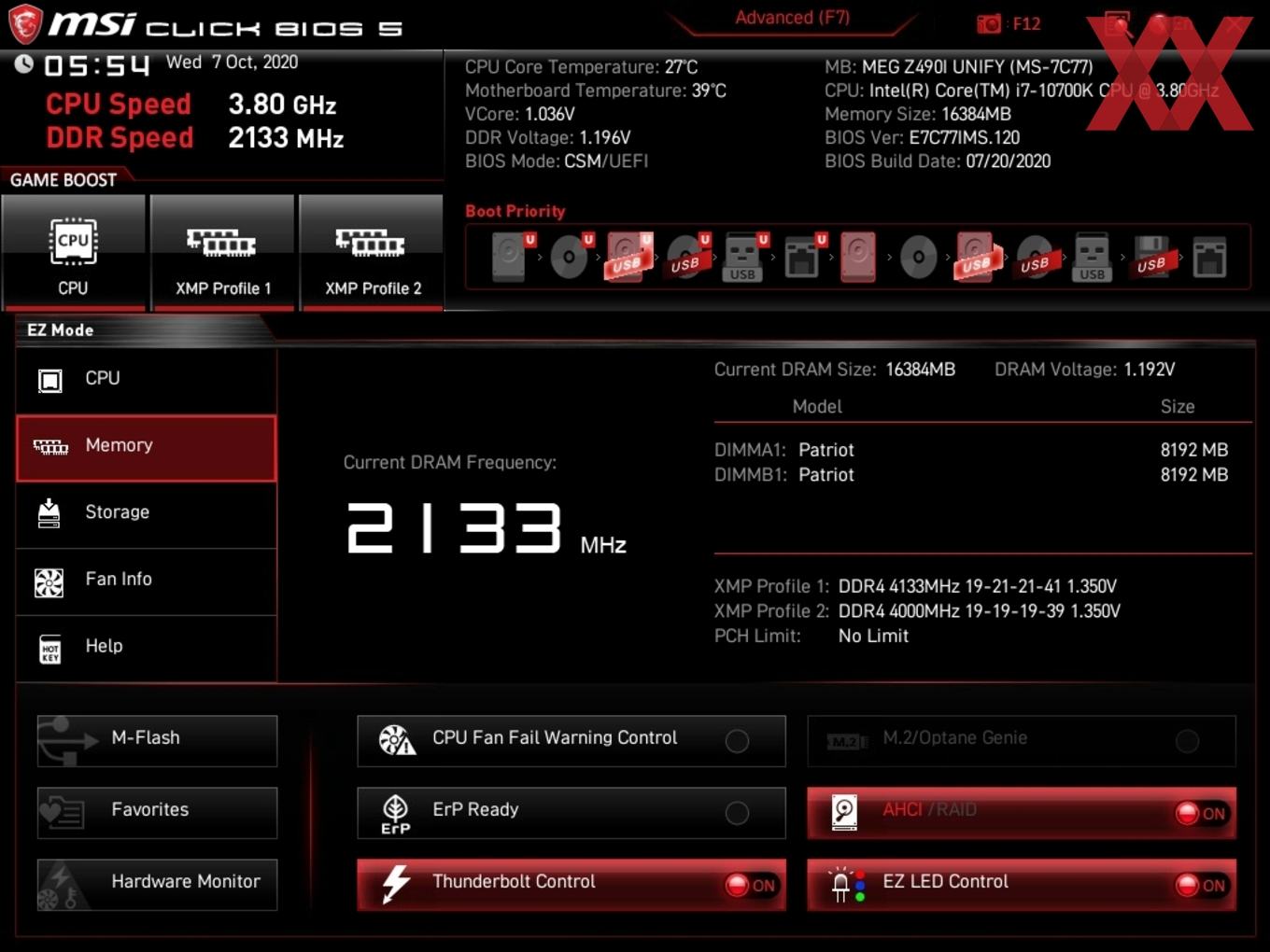
Task: Enable XMP Profile 1
Action: tap(222, 253)
